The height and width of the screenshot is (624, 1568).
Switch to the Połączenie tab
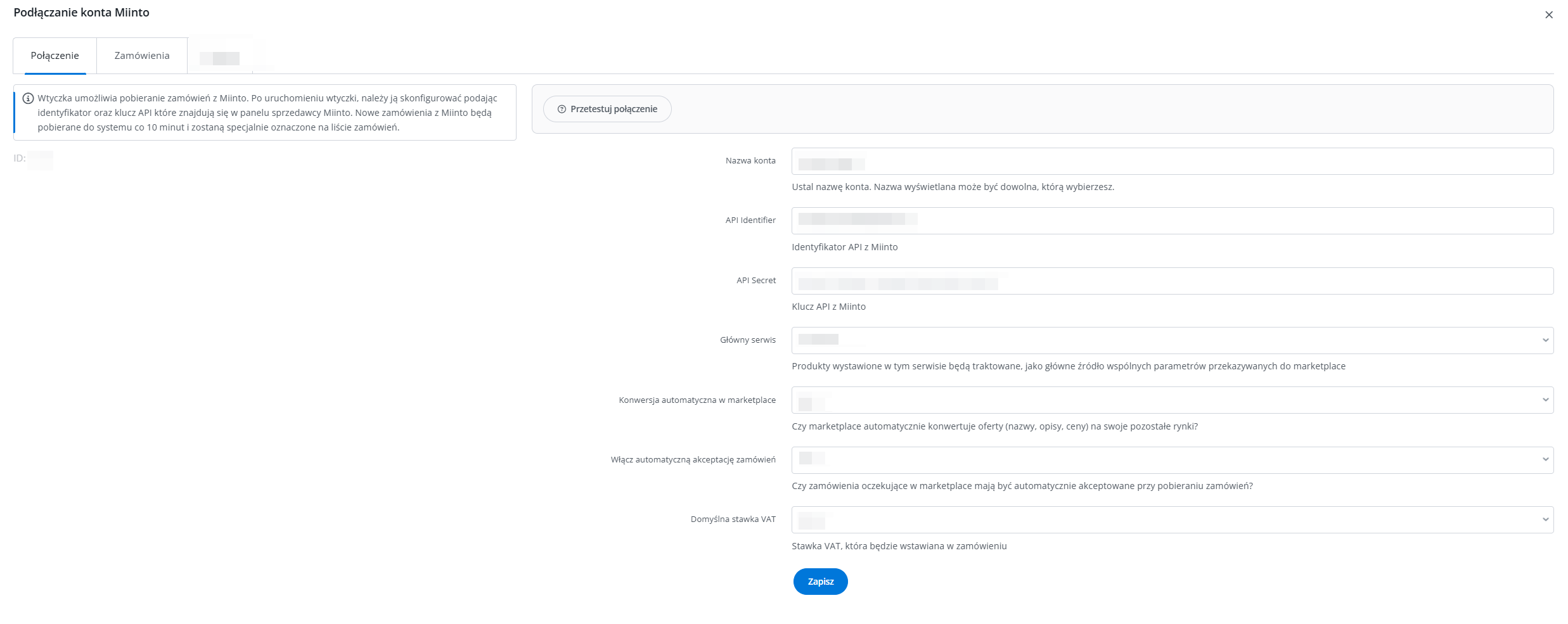(x=55, y=56)
